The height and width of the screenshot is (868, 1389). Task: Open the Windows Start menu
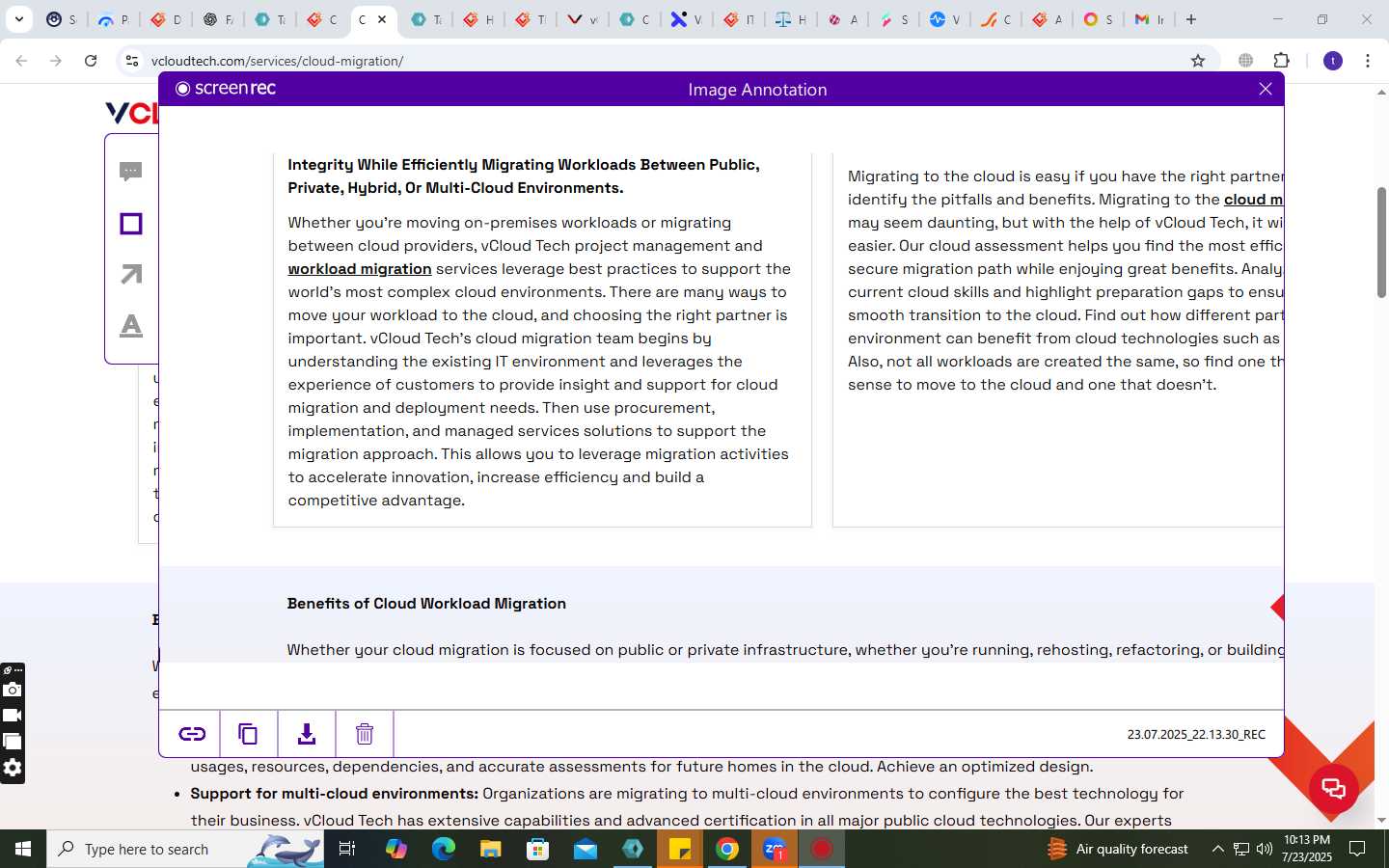23,849
